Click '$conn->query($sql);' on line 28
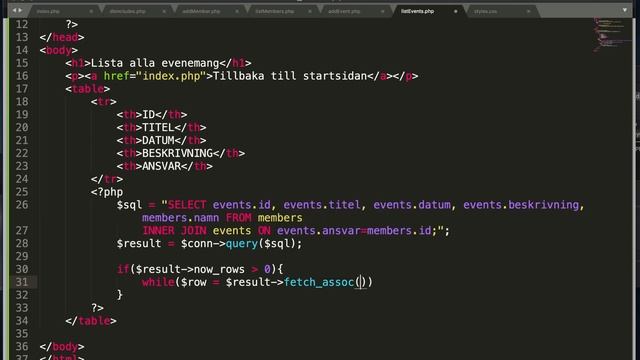640x360 pixels. coord(241,244)
